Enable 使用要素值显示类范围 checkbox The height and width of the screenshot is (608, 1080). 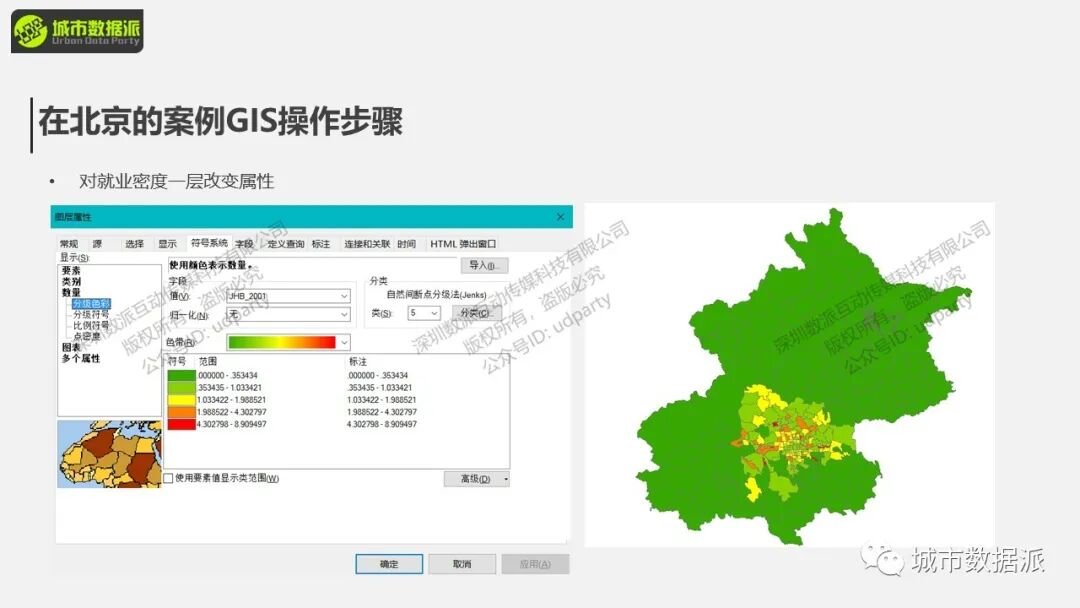point(169,479)
